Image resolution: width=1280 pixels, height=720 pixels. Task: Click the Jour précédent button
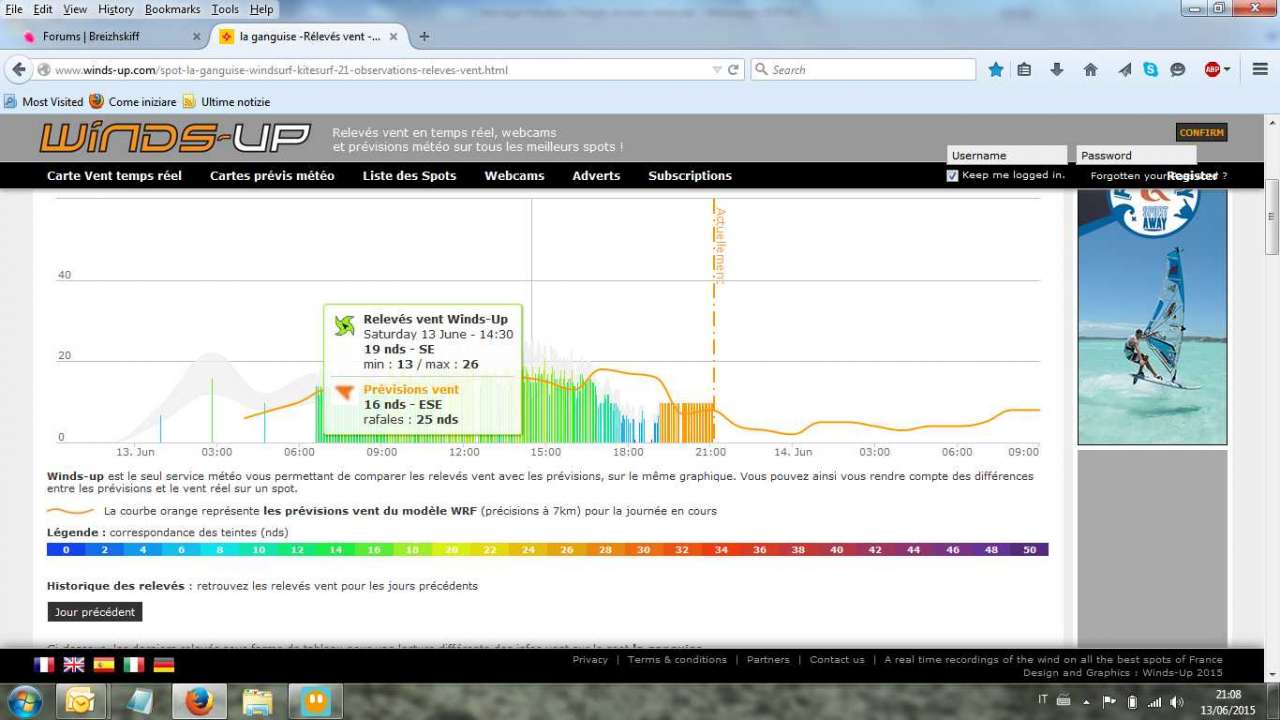95,612
